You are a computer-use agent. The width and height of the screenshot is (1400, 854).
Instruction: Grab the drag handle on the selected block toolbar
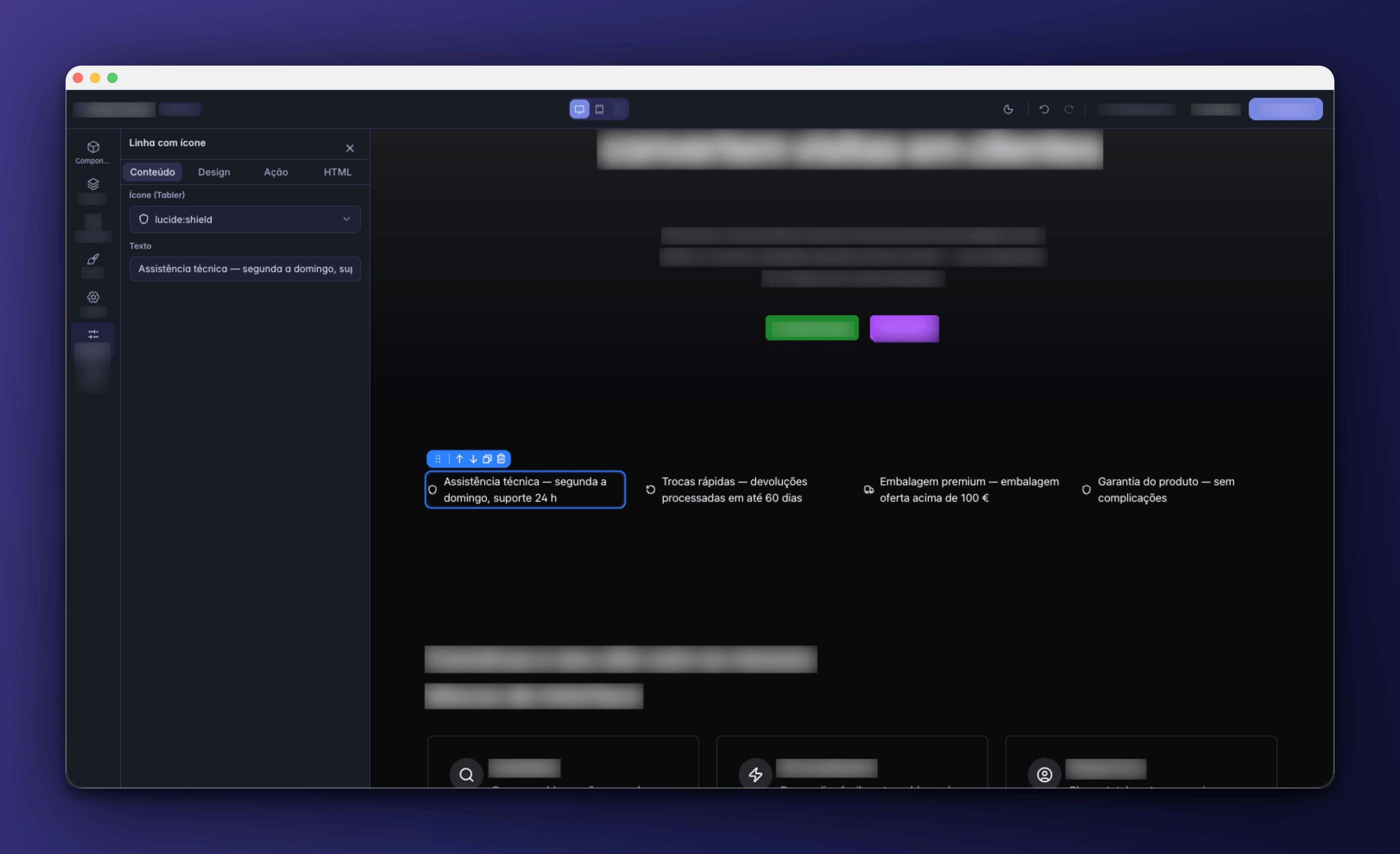(438, 459)
